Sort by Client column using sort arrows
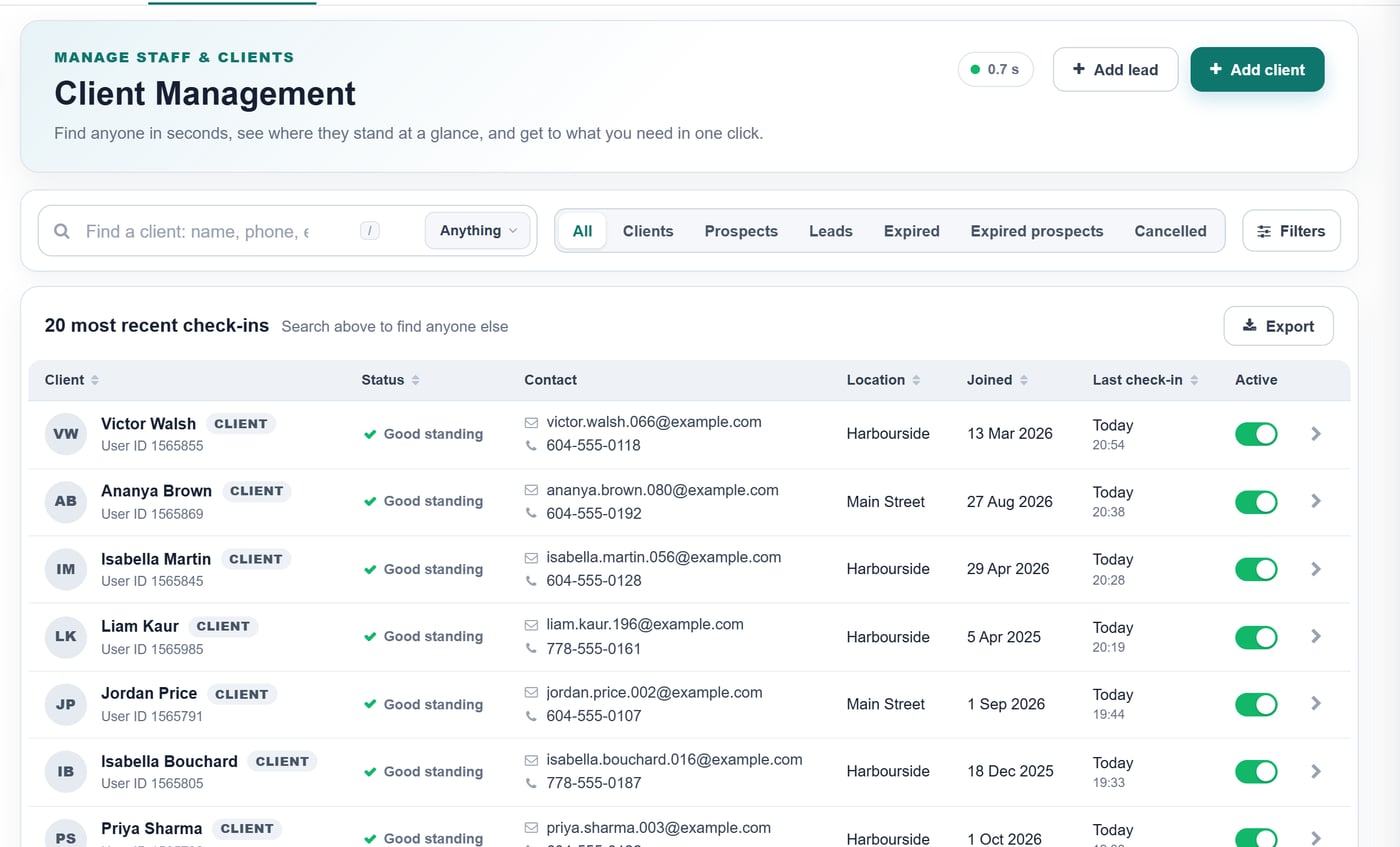 95,380
